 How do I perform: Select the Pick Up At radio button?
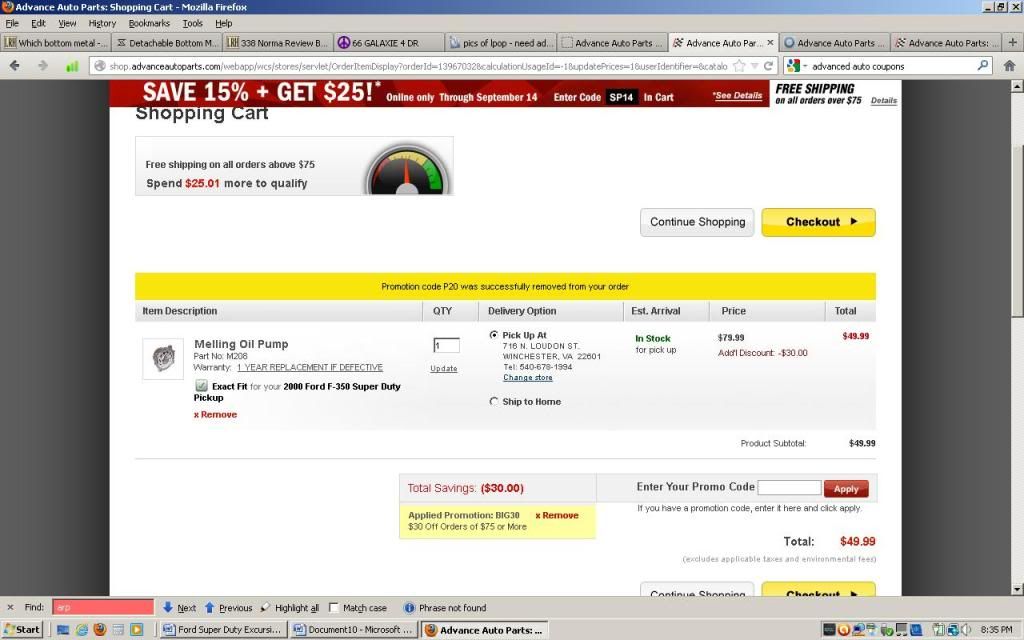click(494, 334)
